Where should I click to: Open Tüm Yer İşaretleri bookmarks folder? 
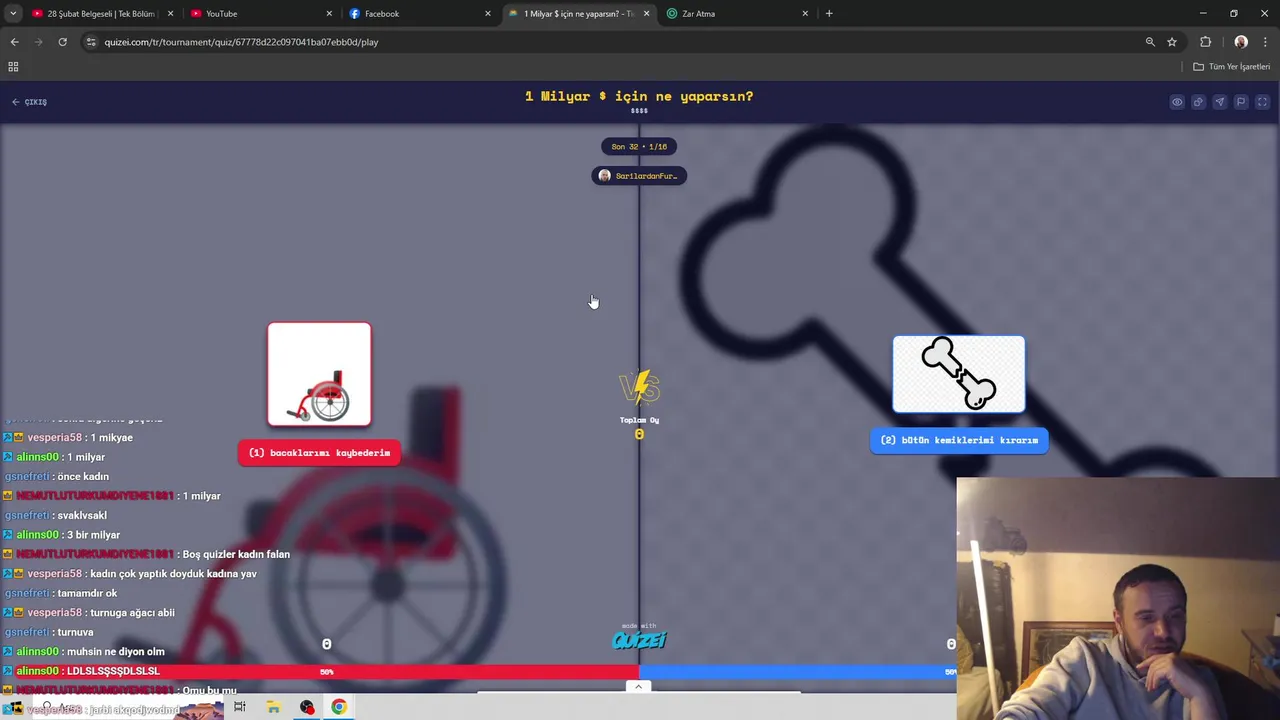1232,67
